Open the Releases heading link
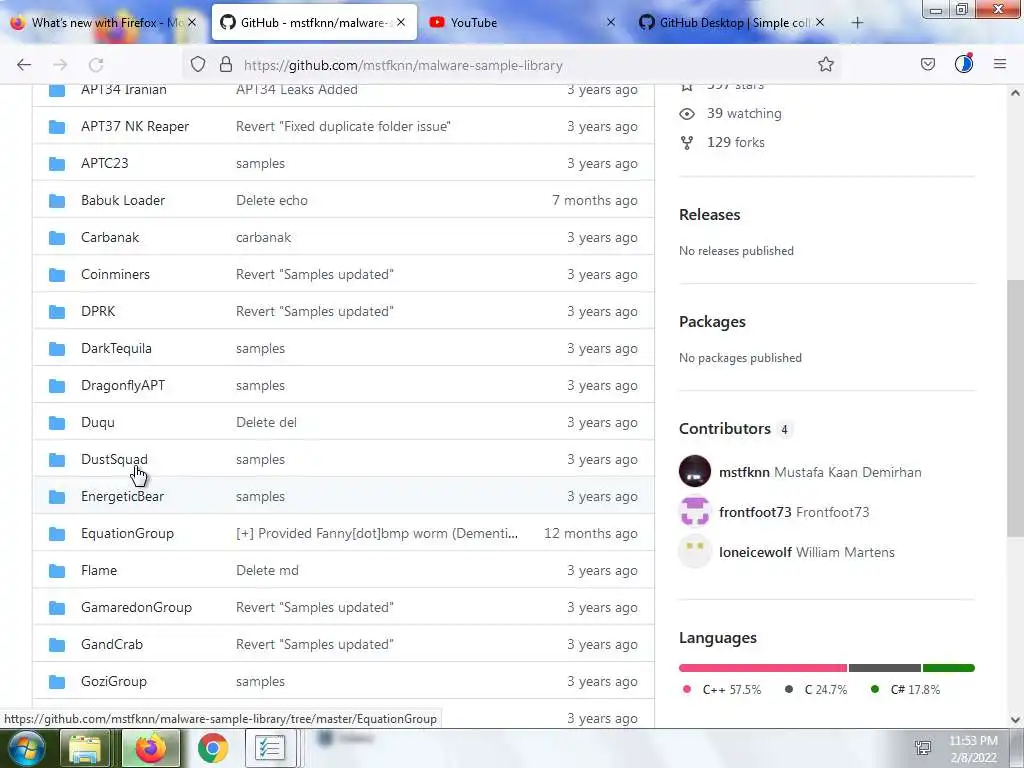The width and height of the screenshot is (1024, 768). [x=709, y=214]
